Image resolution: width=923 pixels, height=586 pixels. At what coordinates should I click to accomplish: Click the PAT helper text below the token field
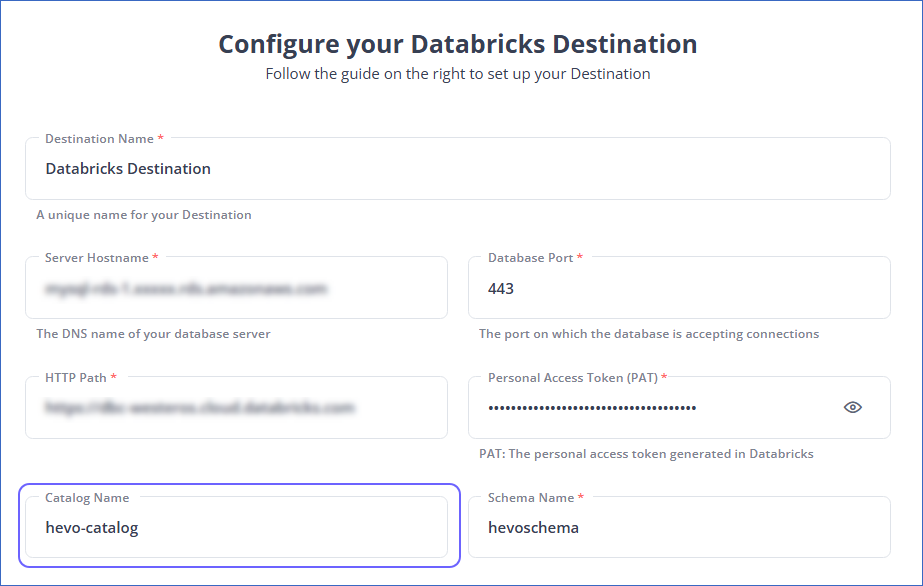pyautogui.click(x=649, y=453)
